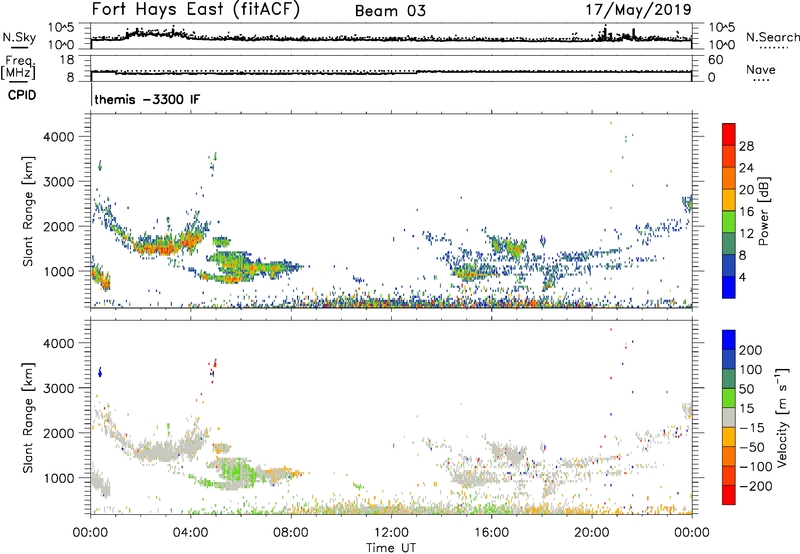
Task: Click the '60' Nave axis value
Action: [x=716, y=60]
